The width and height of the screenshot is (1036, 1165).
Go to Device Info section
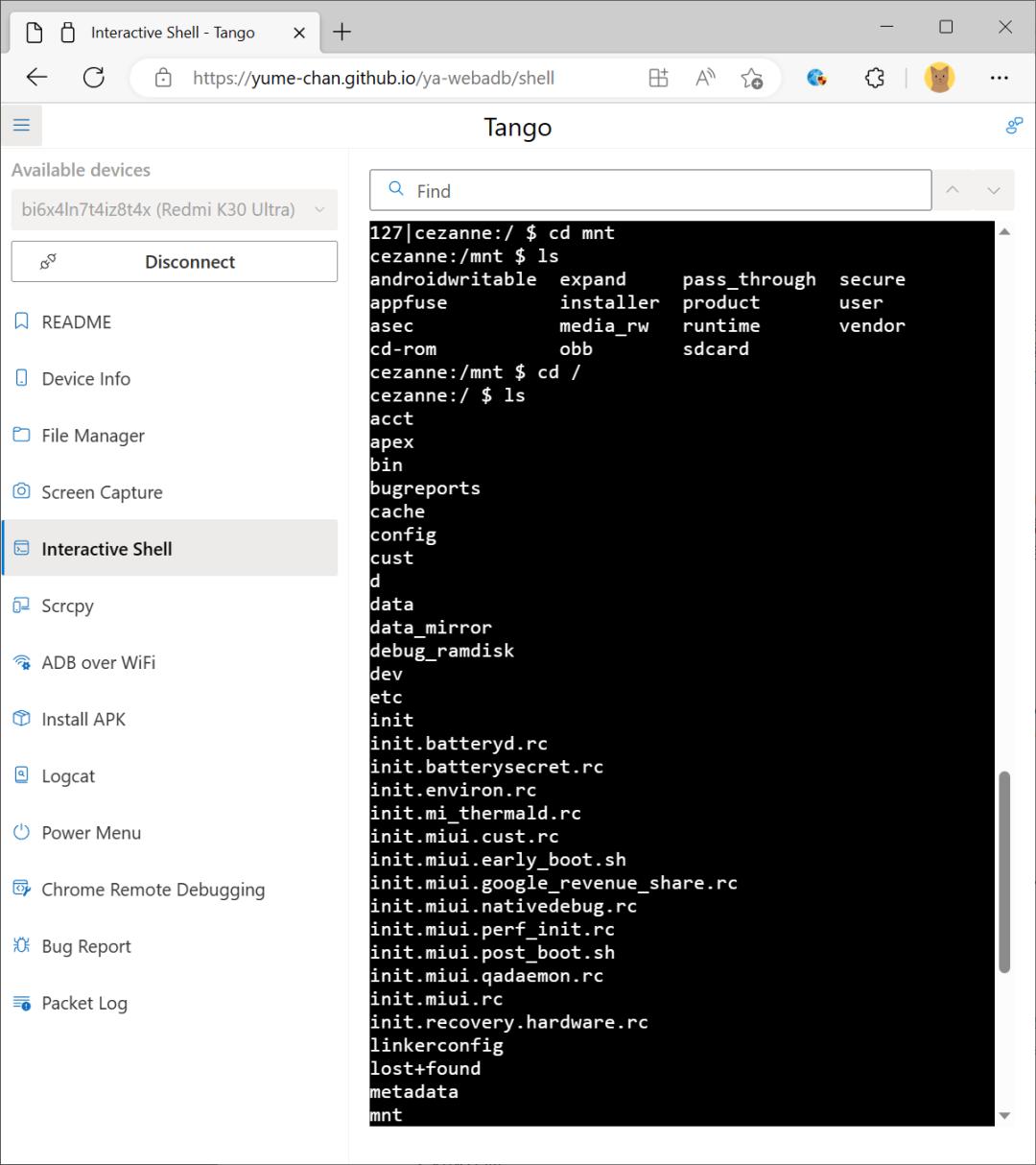click(x=85, y=379)
